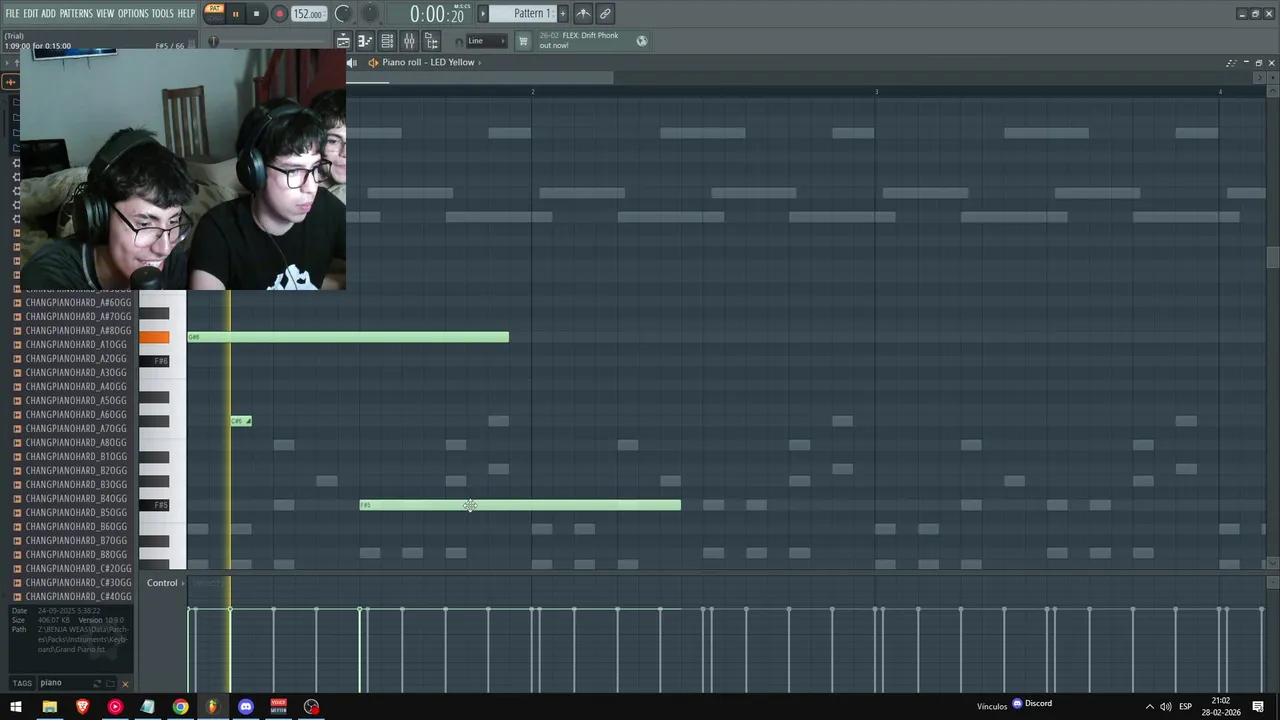1280x720 pixels.
Task: Open the ADD menu
Action: click(48, 14)
